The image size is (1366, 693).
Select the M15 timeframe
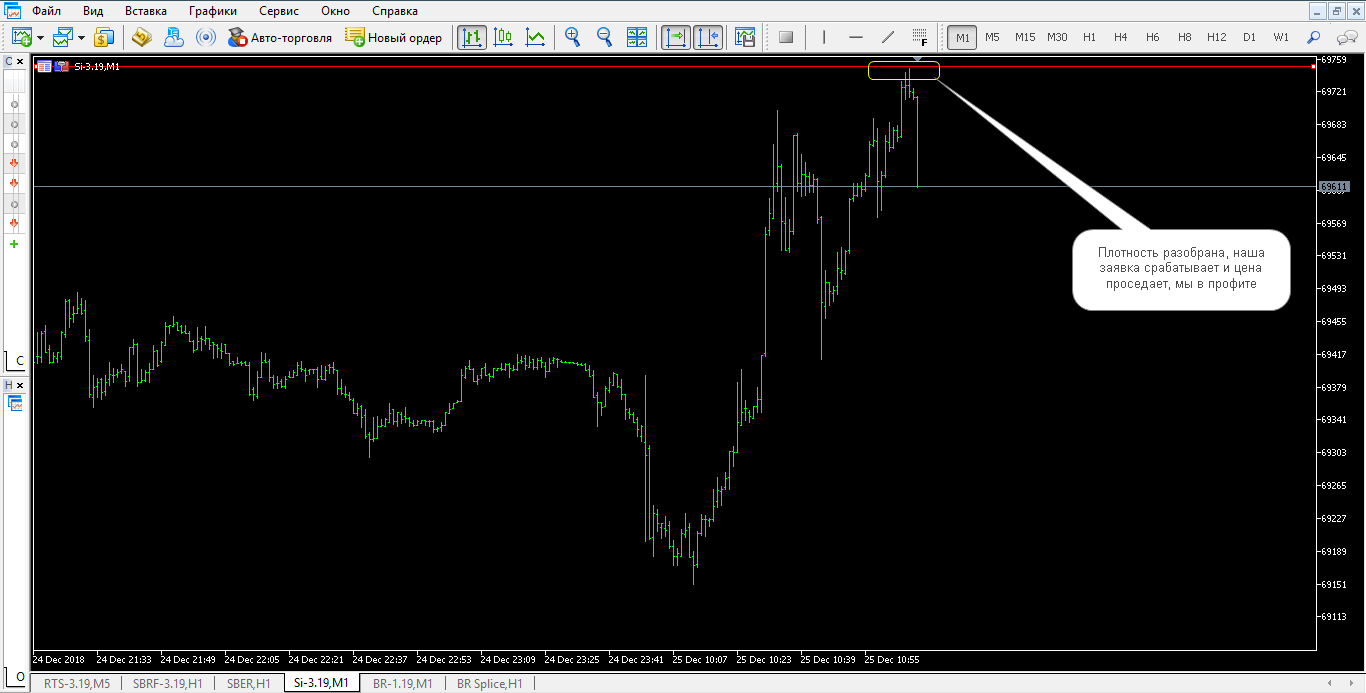click(1025, 37)
